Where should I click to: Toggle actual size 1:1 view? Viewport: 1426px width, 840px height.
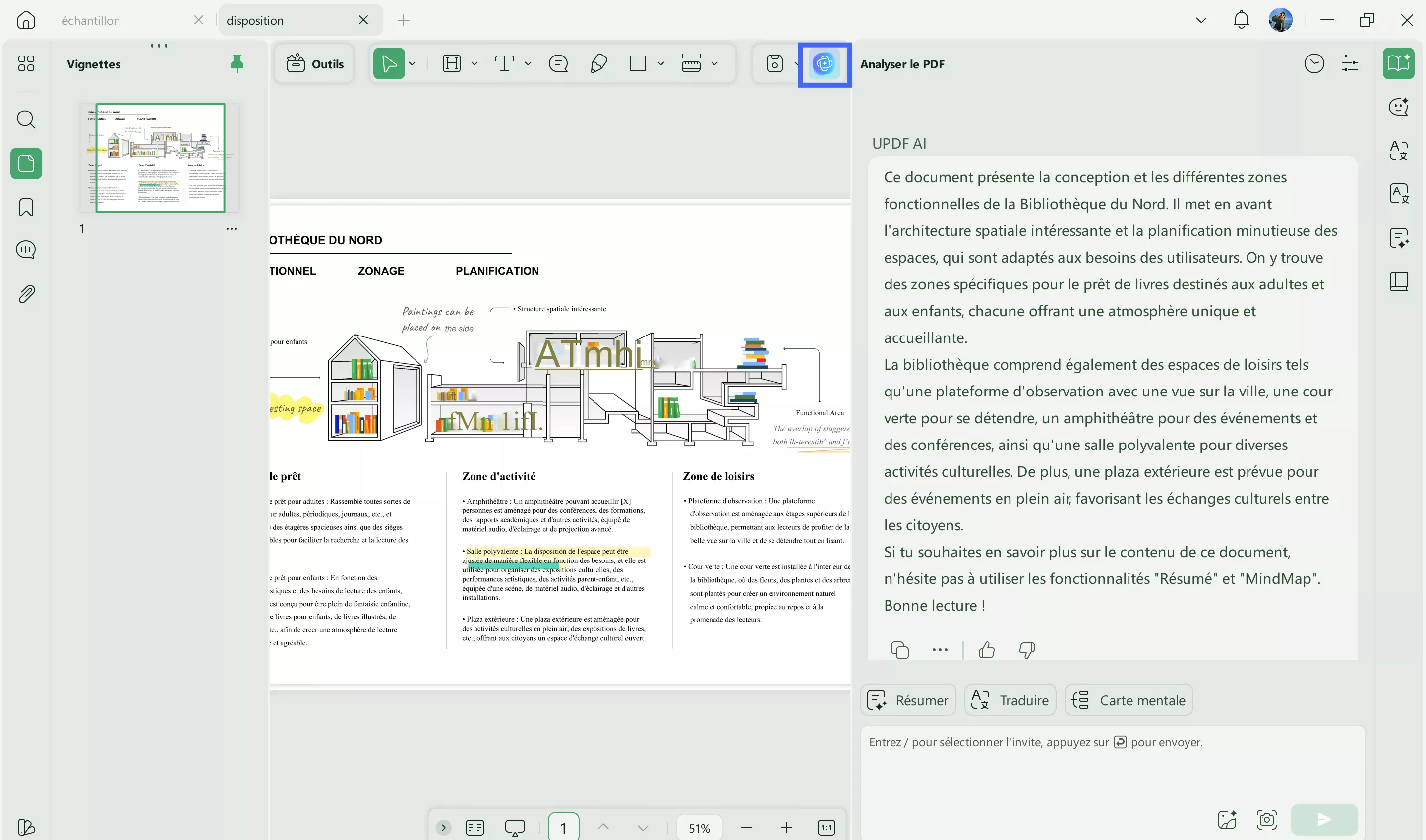pos(826,828)
